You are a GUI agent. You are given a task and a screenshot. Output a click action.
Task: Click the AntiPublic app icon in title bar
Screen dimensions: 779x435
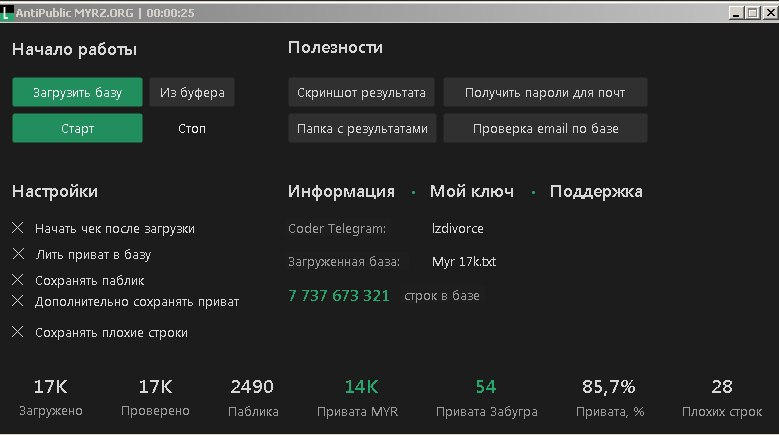7,12
